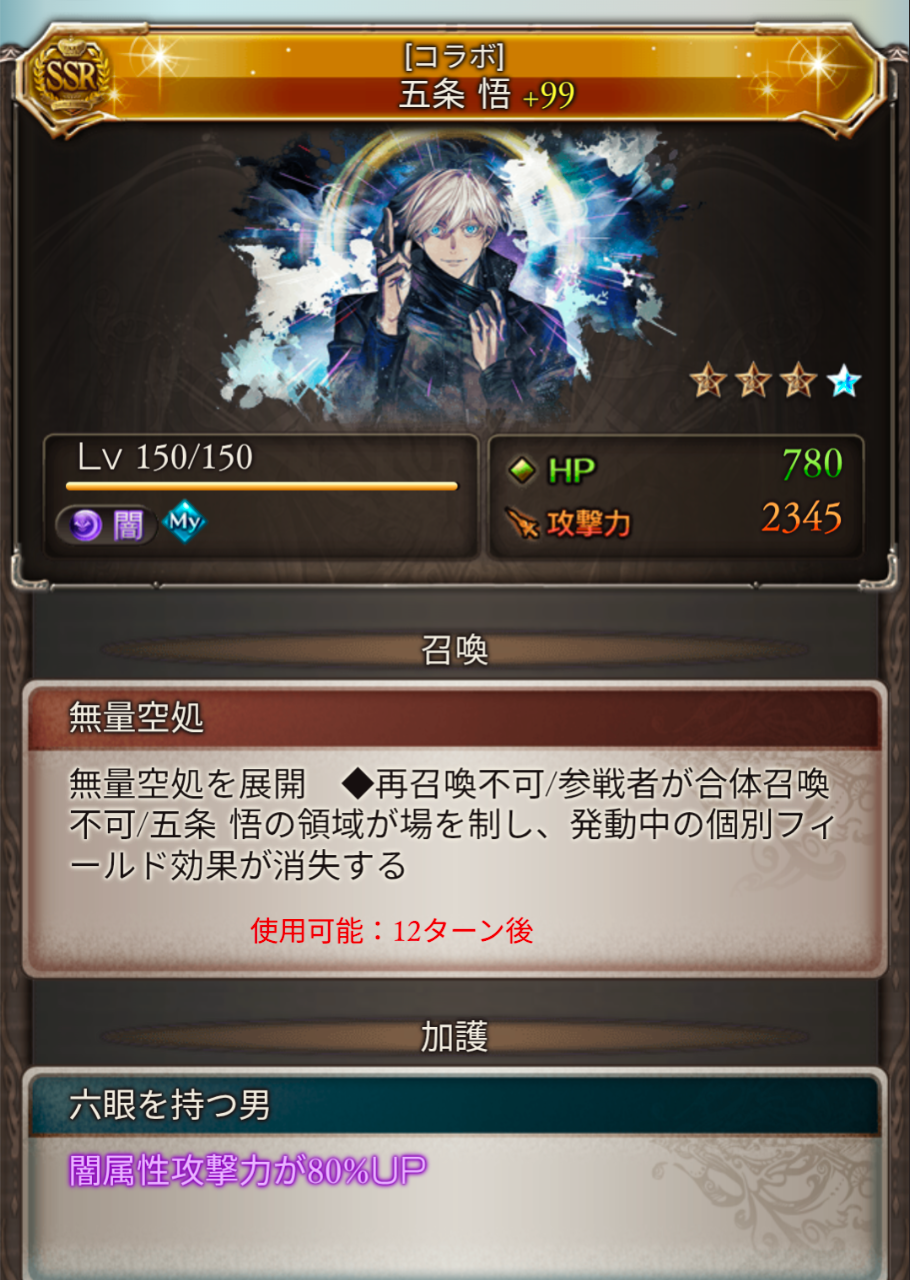Image resolution: width=910 pixels, height=1280 pixels.
Task: Click the 闇属性攻撃力が80%UP aura text
Action: point(247,1168)
